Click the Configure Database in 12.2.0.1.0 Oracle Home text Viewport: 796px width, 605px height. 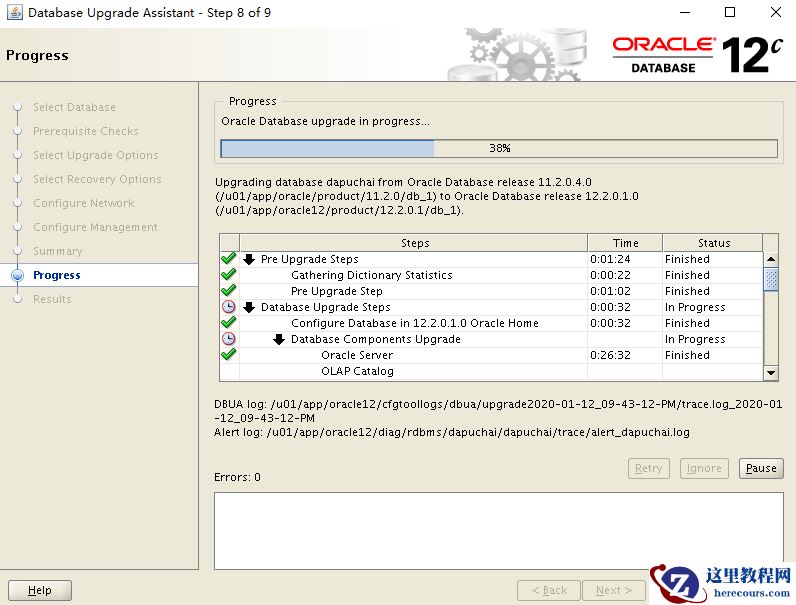point(415,323)
